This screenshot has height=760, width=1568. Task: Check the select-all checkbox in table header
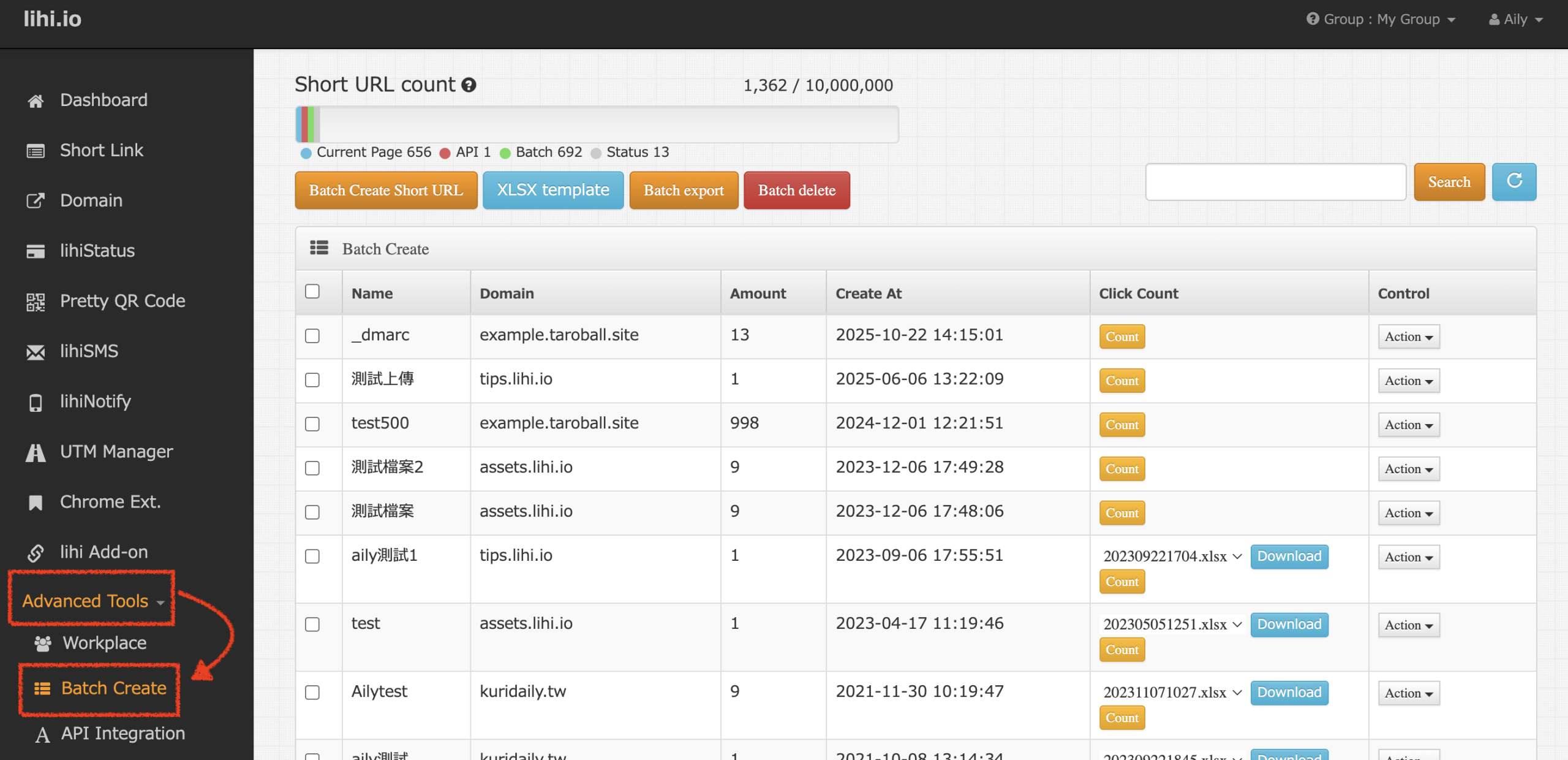312,291
